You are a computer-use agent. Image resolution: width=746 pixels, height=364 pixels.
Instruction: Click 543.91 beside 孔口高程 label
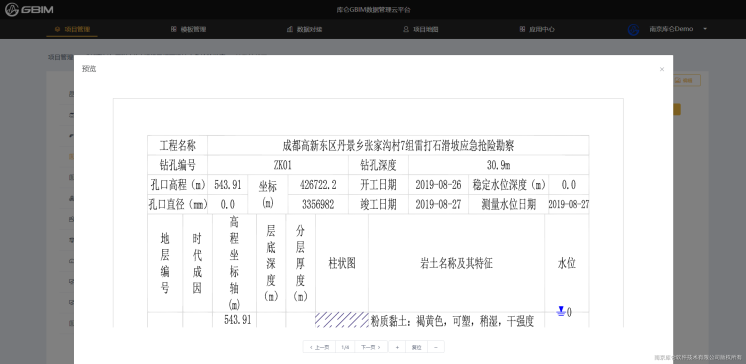(227, 185)
